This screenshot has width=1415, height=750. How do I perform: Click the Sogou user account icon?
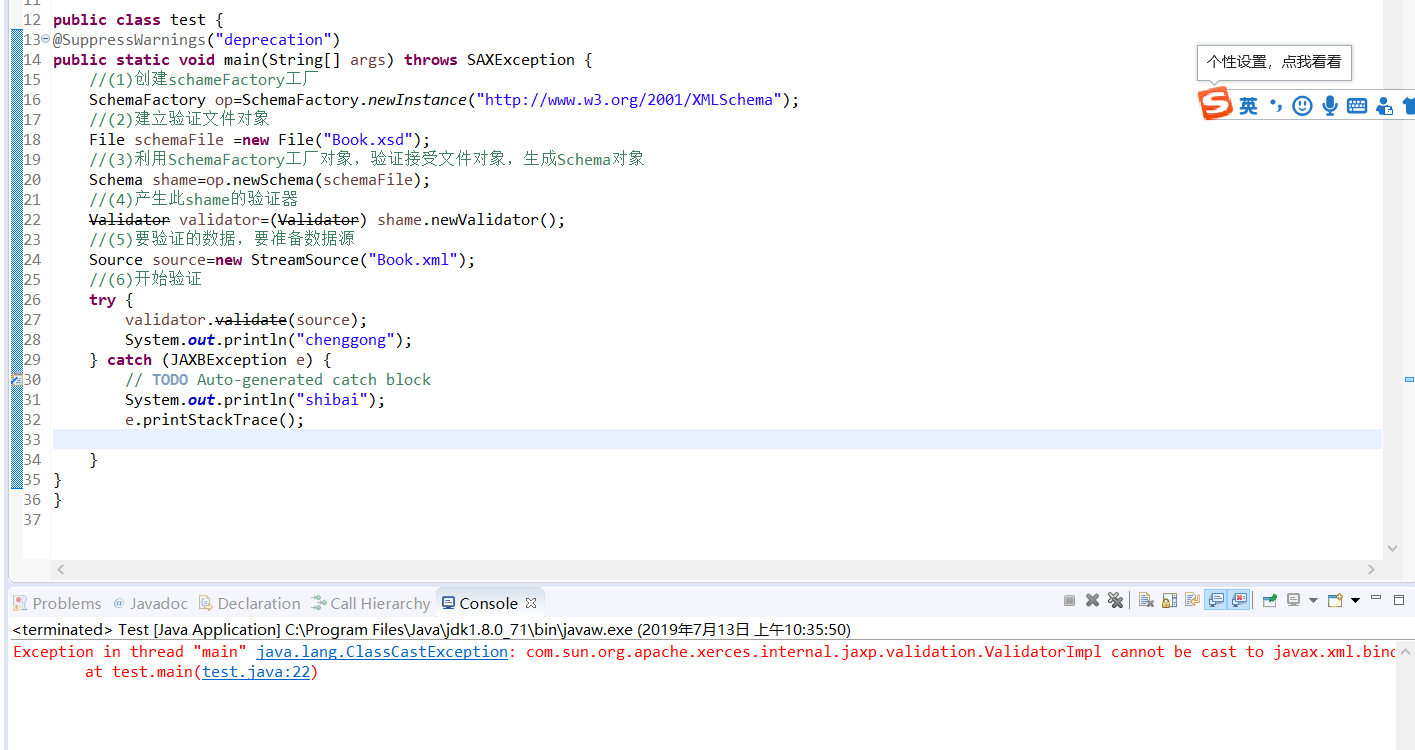click(1384, 105)
